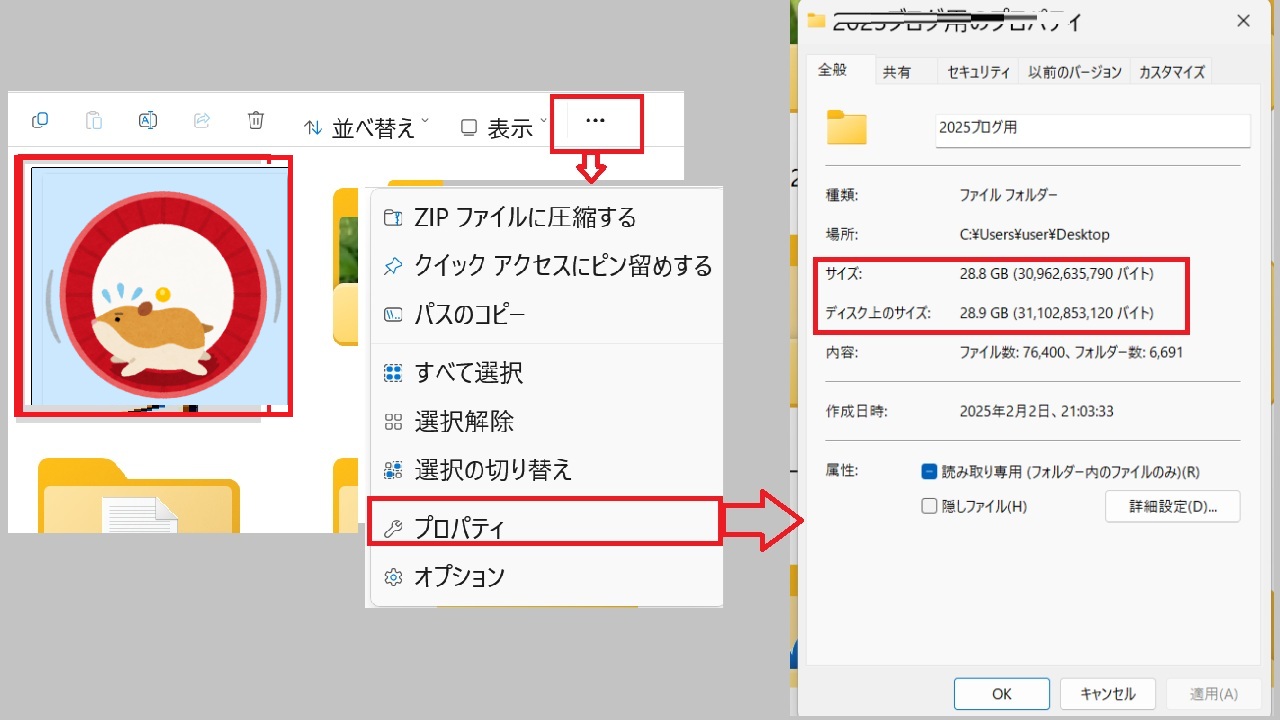Screen dimensions: 1280x720
Task: Click the delete trash can icon
Action: coord(255,121)
